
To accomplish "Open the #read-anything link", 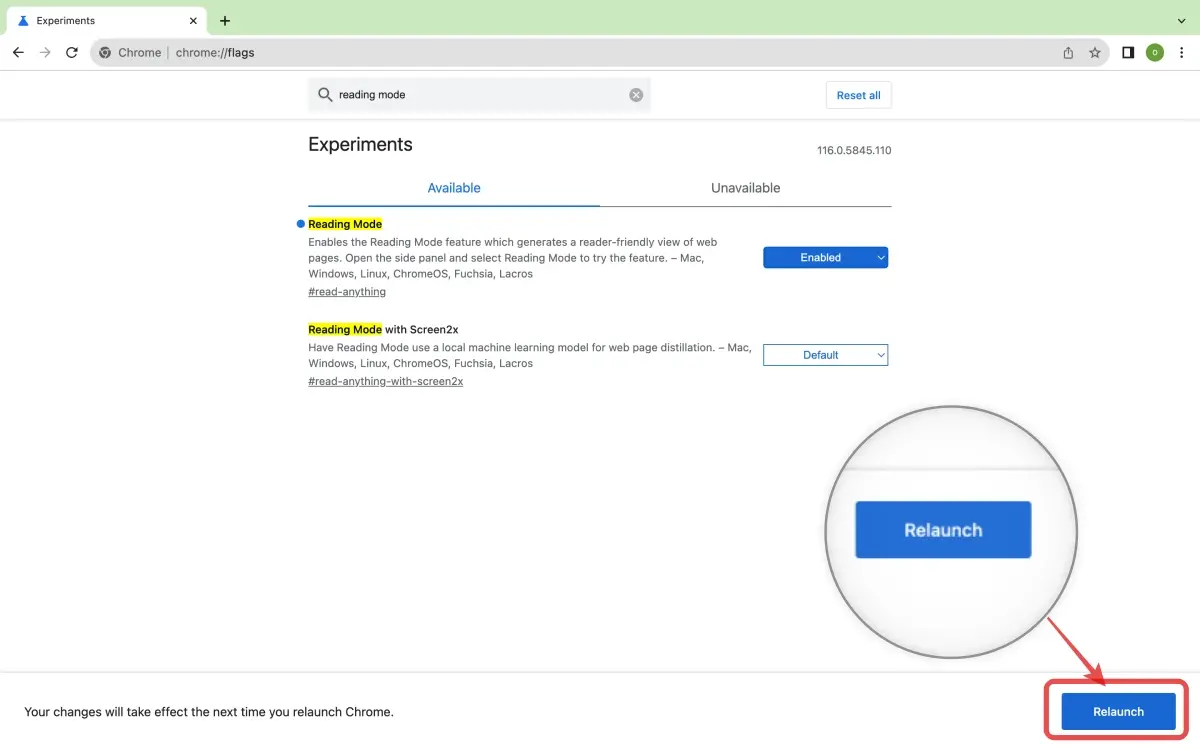I will coord(347,292).
